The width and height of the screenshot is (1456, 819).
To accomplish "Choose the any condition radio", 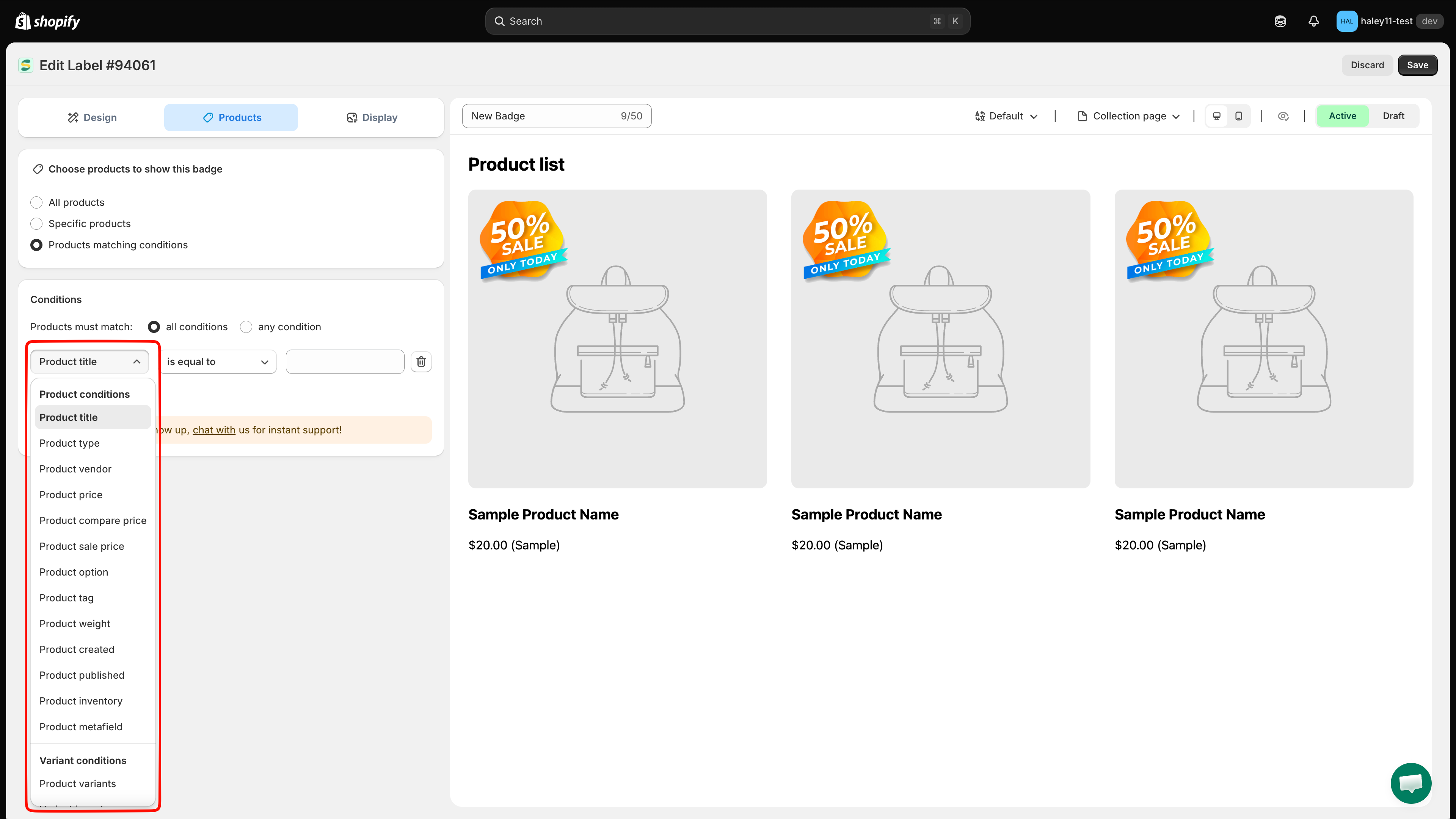I will pyautogui.click(x=246, y=327).
